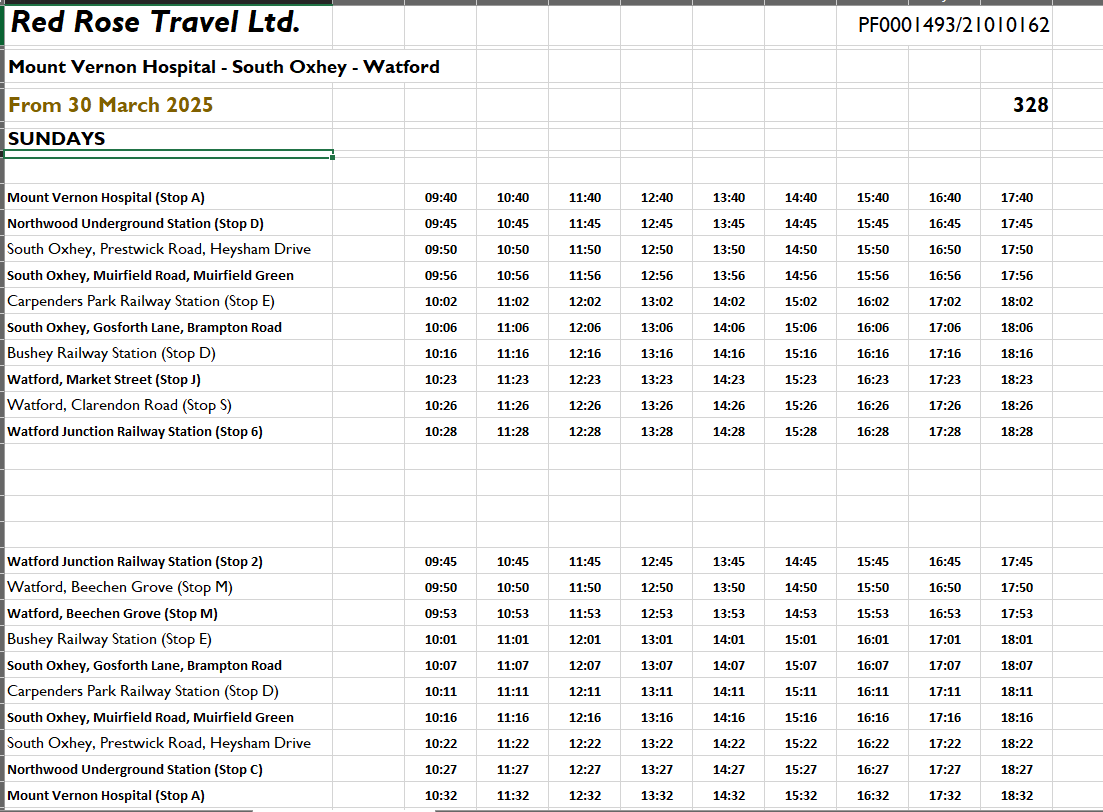Select the 14:53 time cell
The width and height of the screenshot is (1103, 812).
pos(801,614)
